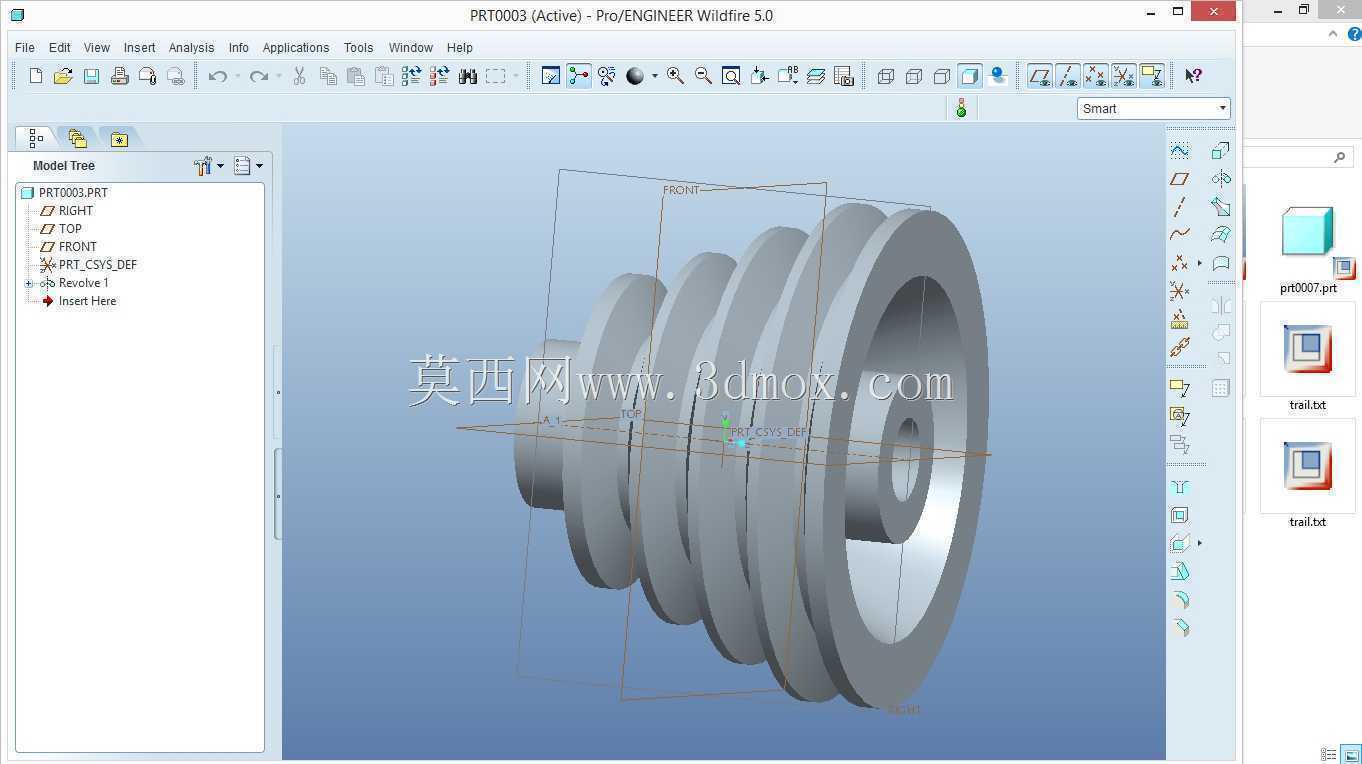Click the search box in the Explorer window
The height and width of the screenshot is (764, 1362).
coord(1300,157)
